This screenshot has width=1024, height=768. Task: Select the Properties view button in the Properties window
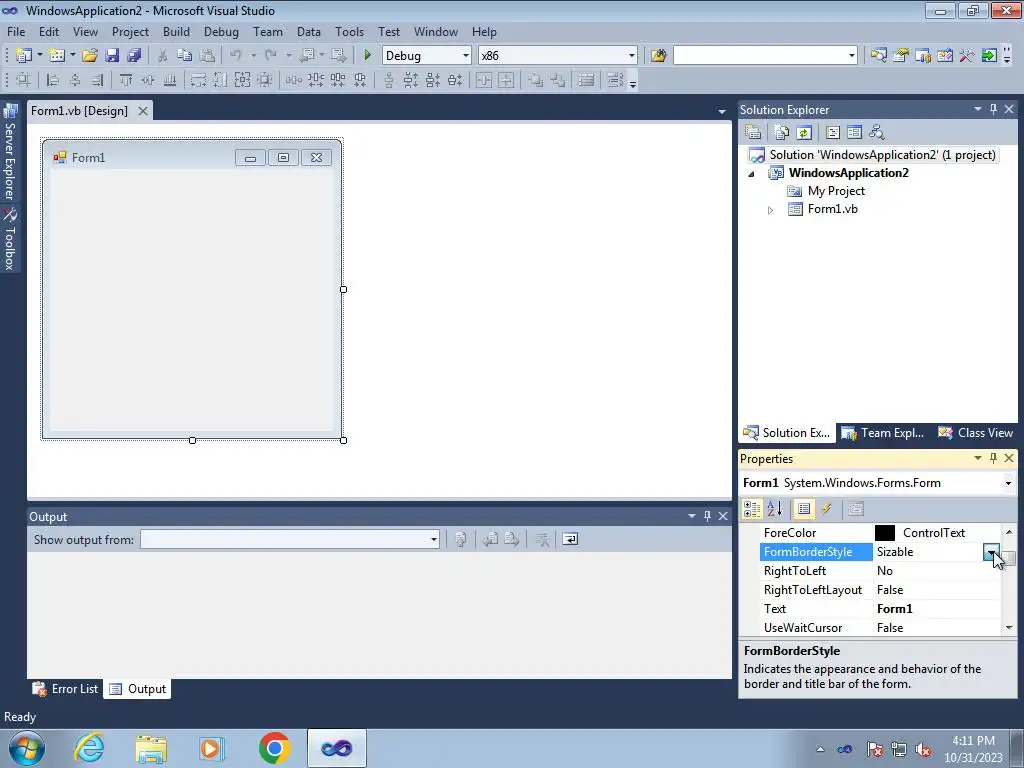point(804,509)
